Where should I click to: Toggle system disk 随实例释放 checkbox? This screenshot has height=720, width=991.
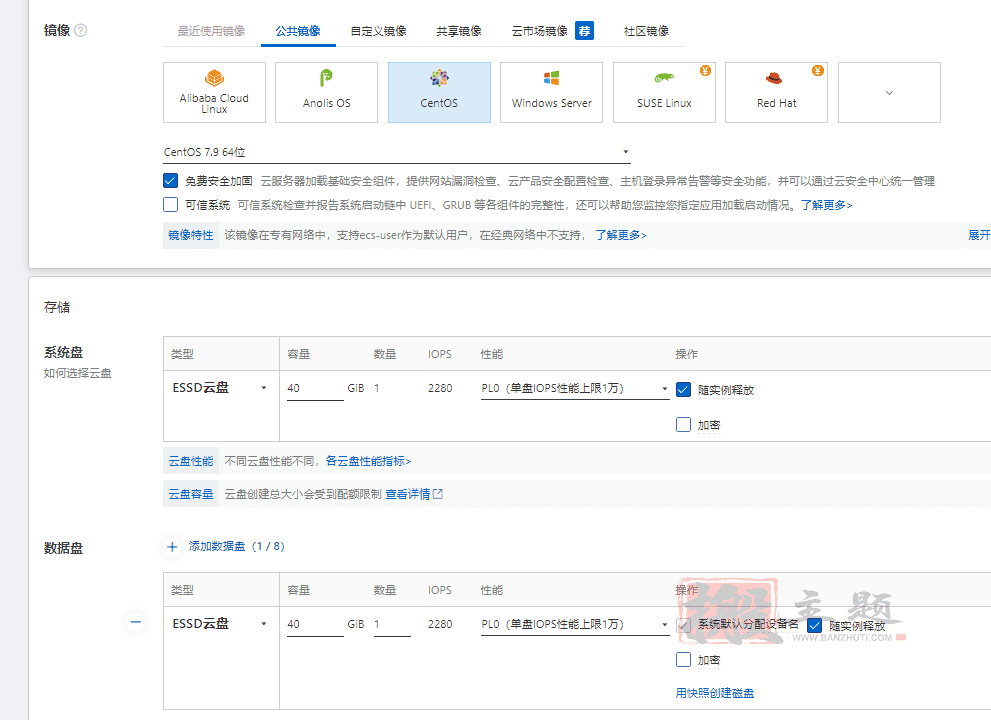(683, 389)
